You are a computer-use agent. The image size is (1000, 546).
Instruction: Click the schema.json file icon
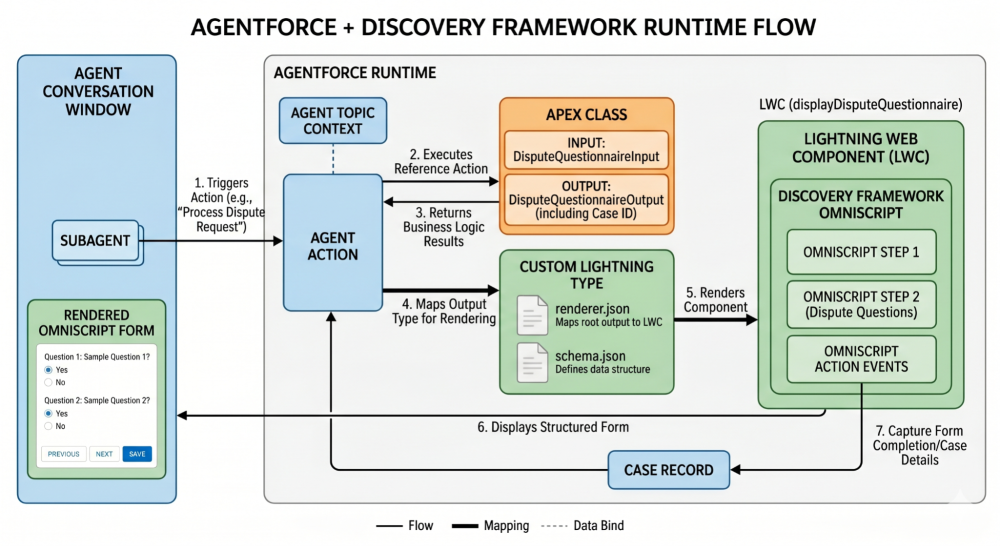click(x=532, y=362)
